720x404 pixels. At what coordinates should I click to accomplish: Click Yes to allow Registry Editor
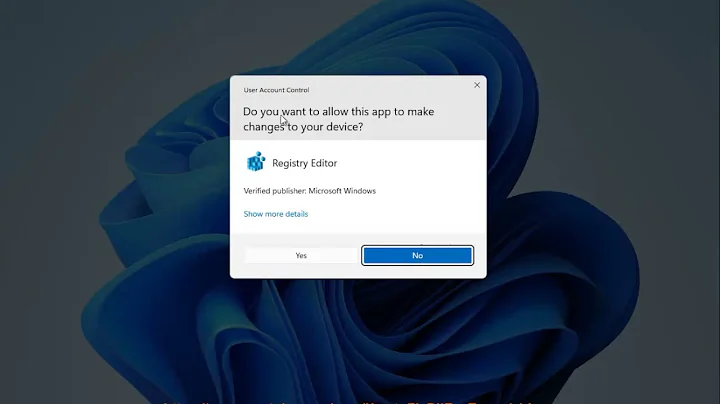301,255
